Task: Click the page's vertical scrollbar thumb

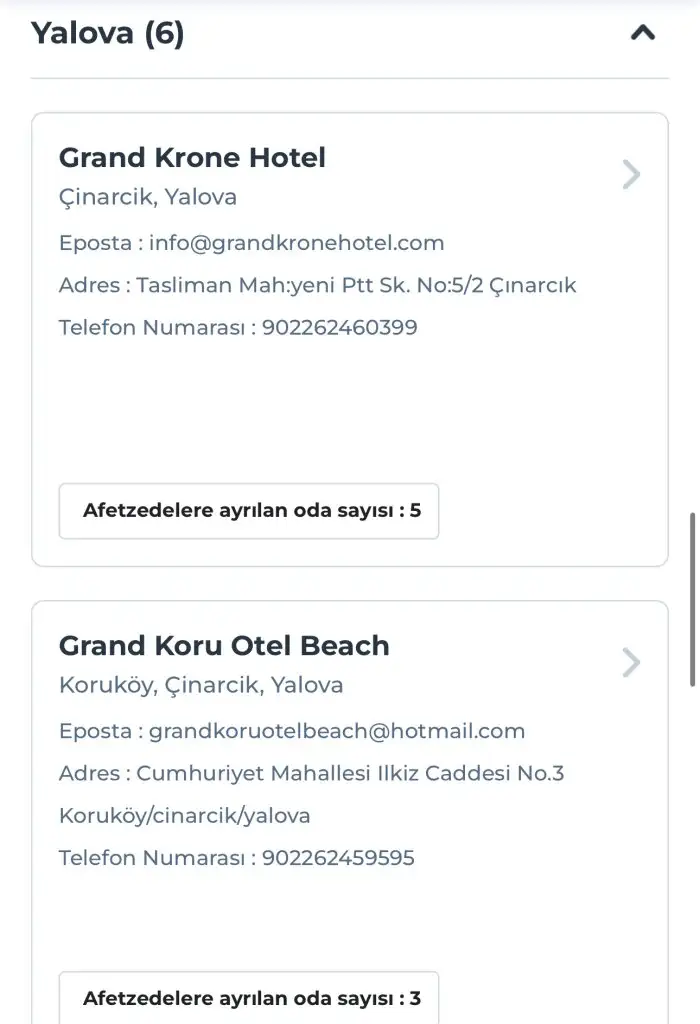Action: (693, 600)
